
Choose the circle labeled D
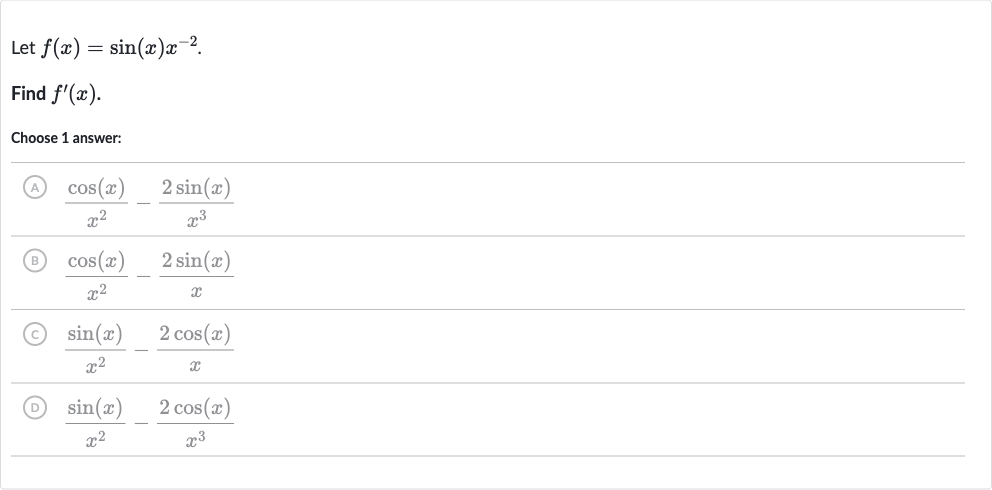(35, 408)
